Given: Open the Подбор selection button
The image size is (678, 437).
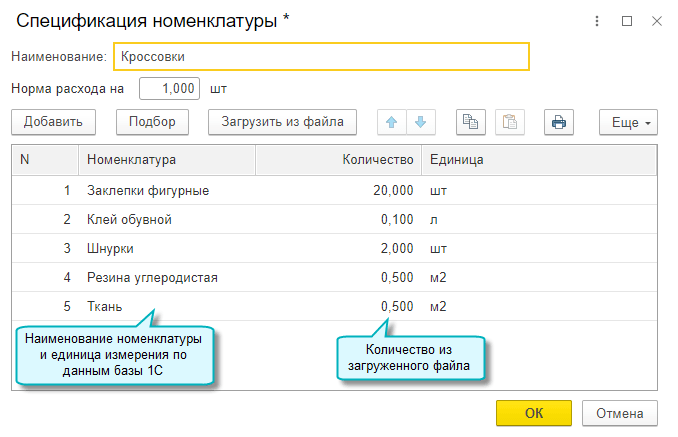Looking at the screenshot, I should tap(152, 122).
